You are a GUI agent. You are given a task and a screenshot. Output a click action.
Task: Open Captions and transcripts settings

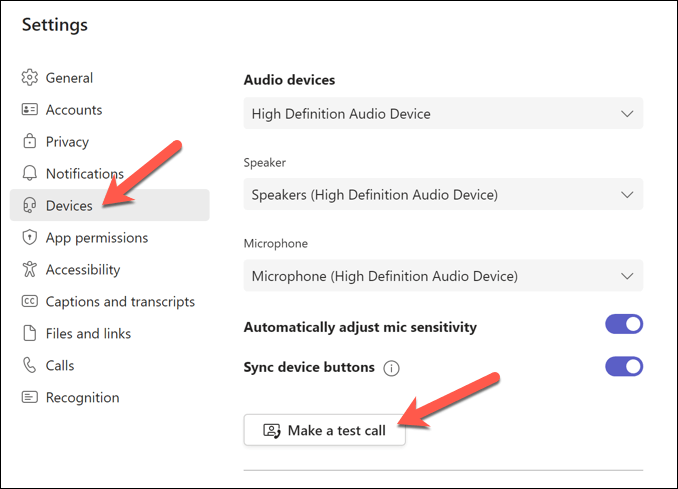coord(120,302)
